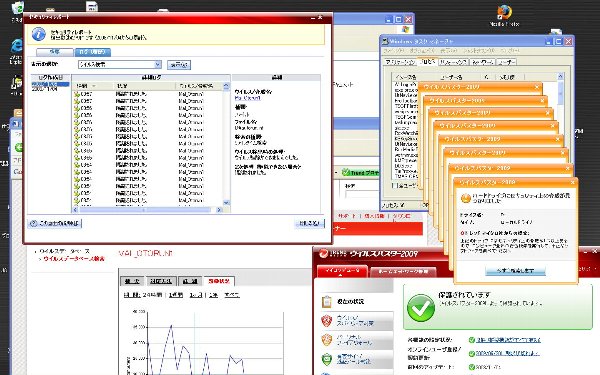Click the green check beside online registration status
600x375 pixels.
(471, 354)
